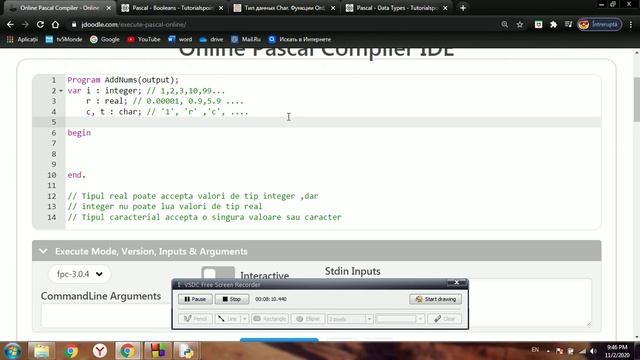Toggle the Interactive mode switch
The width and height of the screenshot is (640, 360).
(x=218, y=273)
